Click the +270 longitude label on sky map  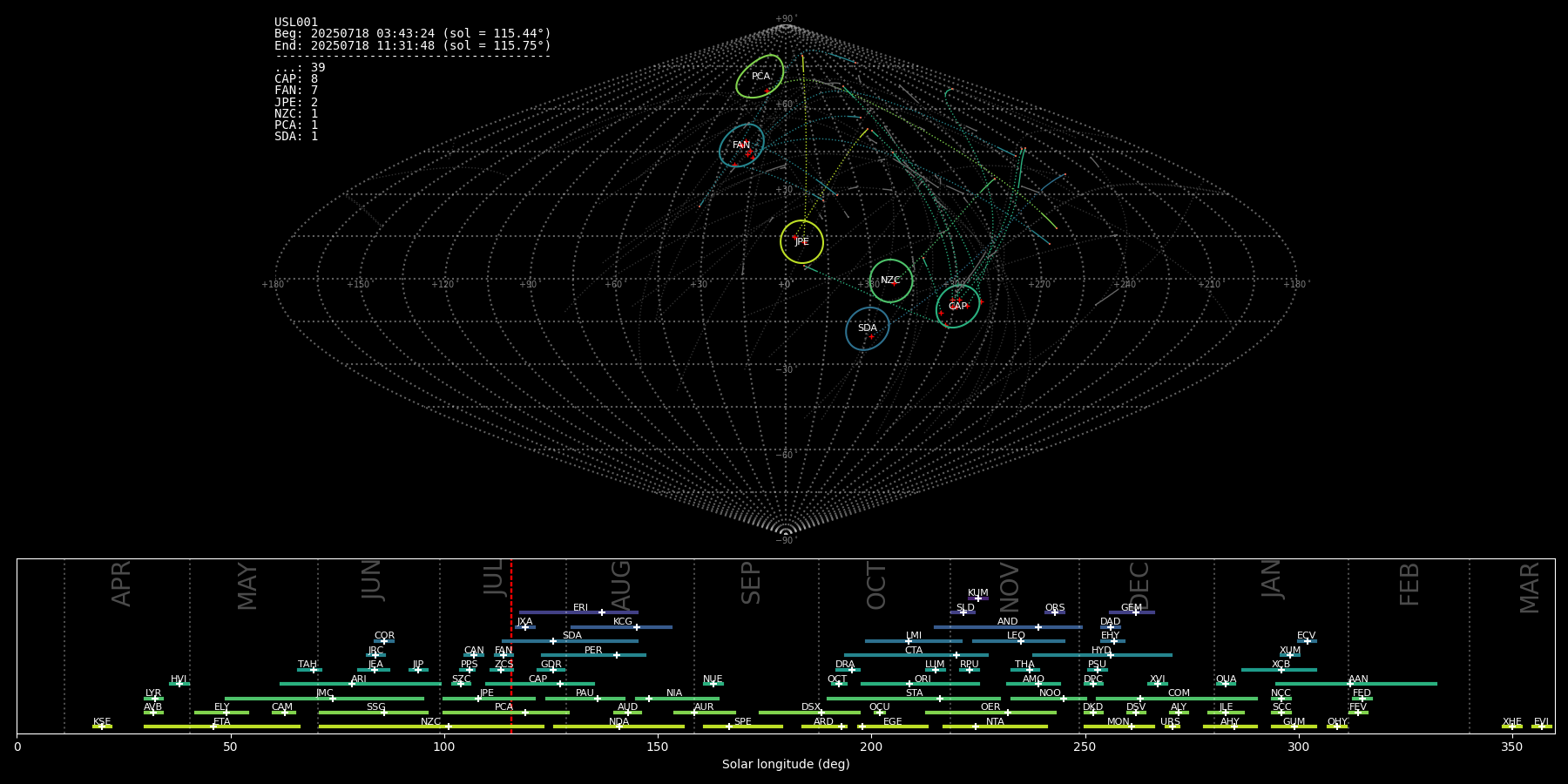pyautogui.click(x=1039, y=285)
